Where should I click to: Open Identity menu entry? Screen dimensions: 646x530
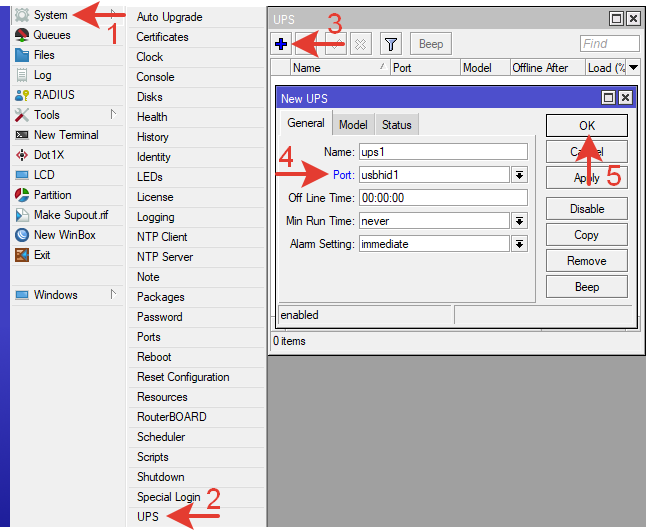click(197, 157)
